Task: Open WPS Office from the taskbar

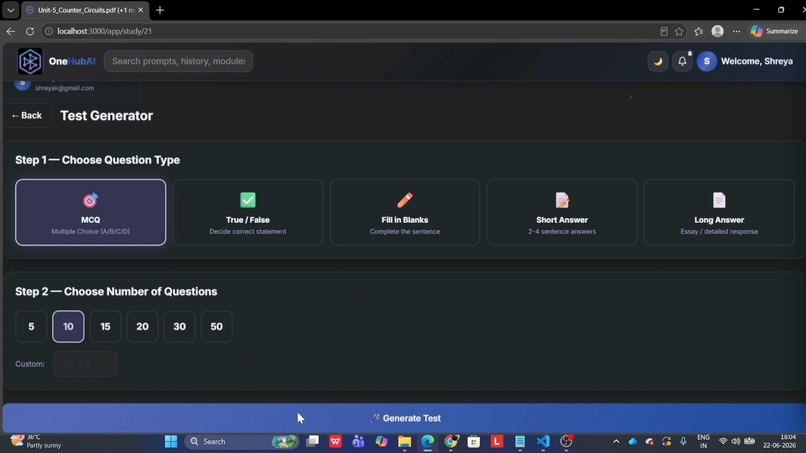Action: point(336,441)
